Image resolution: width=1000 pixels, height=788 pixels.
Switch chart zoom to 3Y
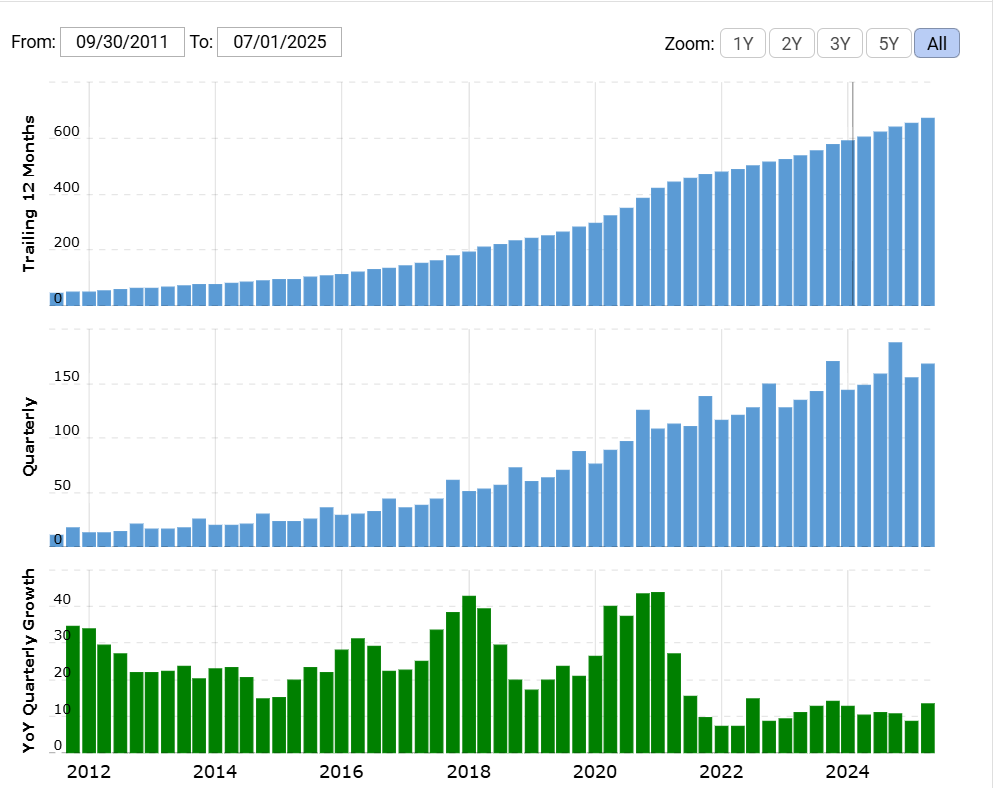(840, 43)
